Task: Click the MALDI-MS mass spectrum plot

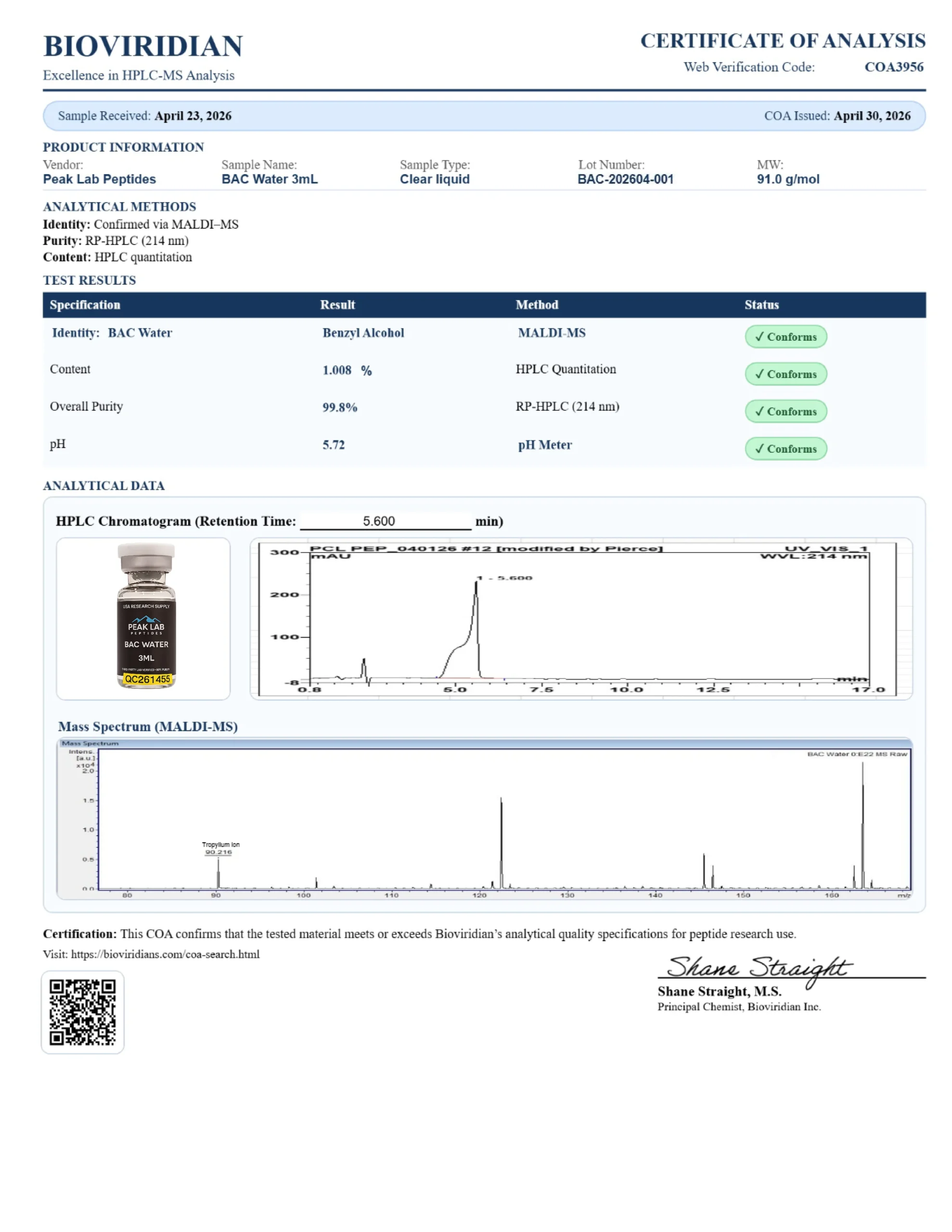Action: click(484, 818)
